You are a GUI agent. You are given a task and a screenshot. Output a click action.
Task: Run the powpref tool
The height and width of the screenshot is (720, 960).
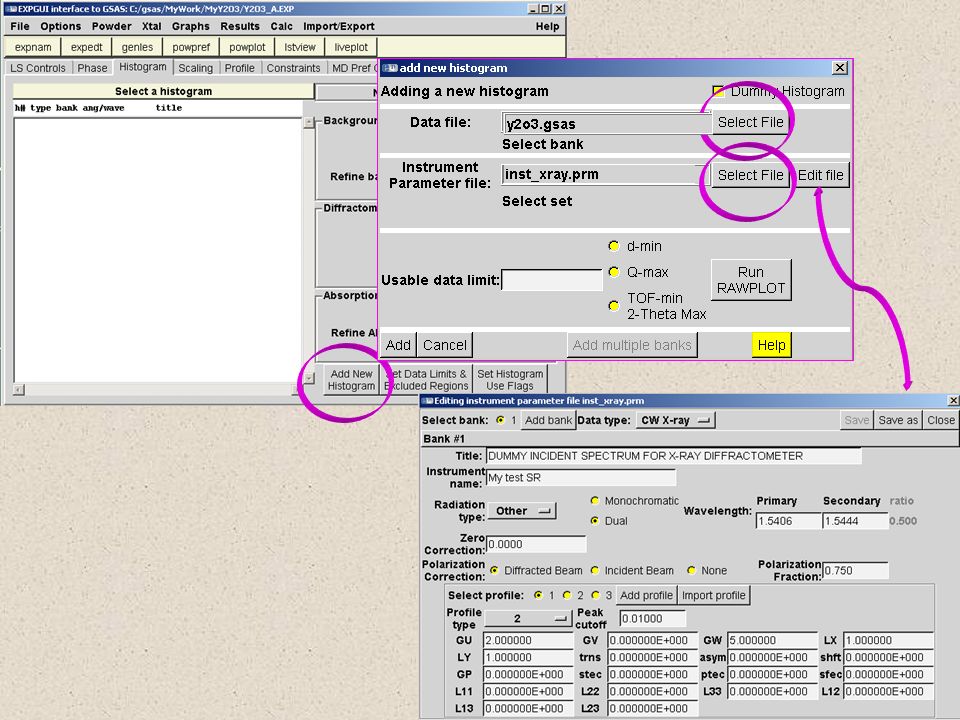[x=191, y=47]
